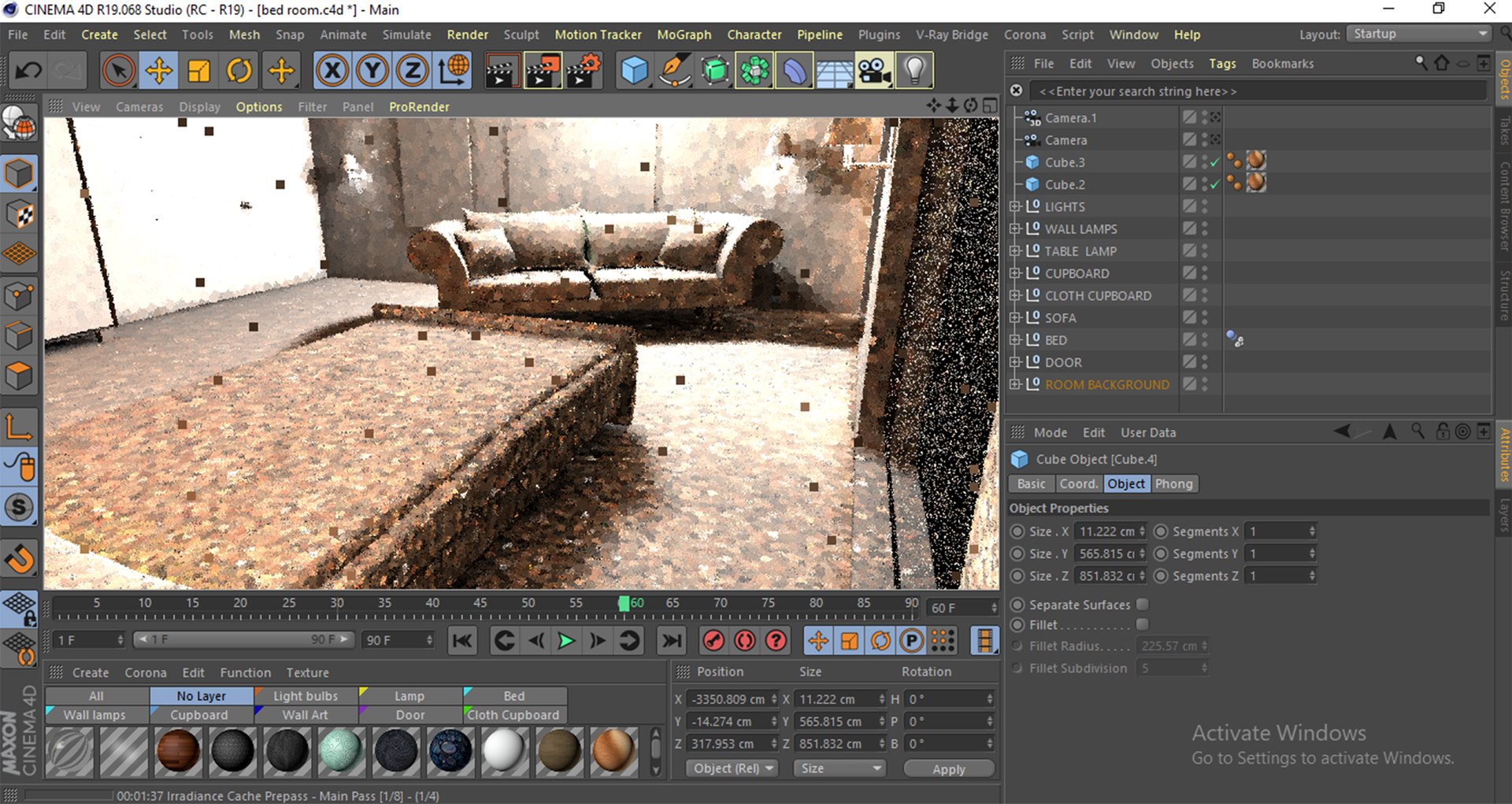Open viewport ProRender menu
Image resolution: width=1512 pixels, height=804 pixels.
[x=419, y=106]
